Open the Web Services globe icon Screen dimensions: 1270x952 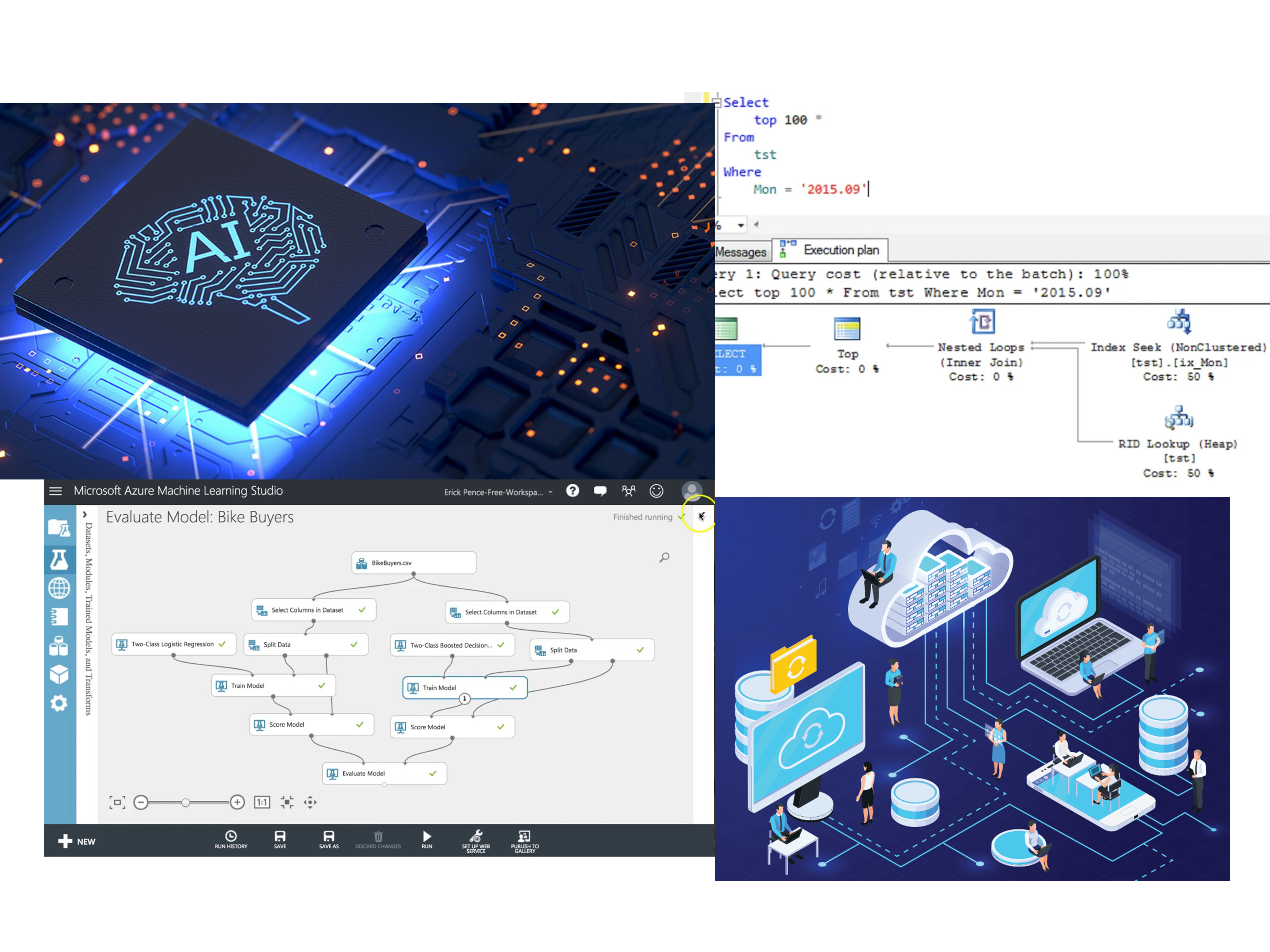tap(59, 588)
